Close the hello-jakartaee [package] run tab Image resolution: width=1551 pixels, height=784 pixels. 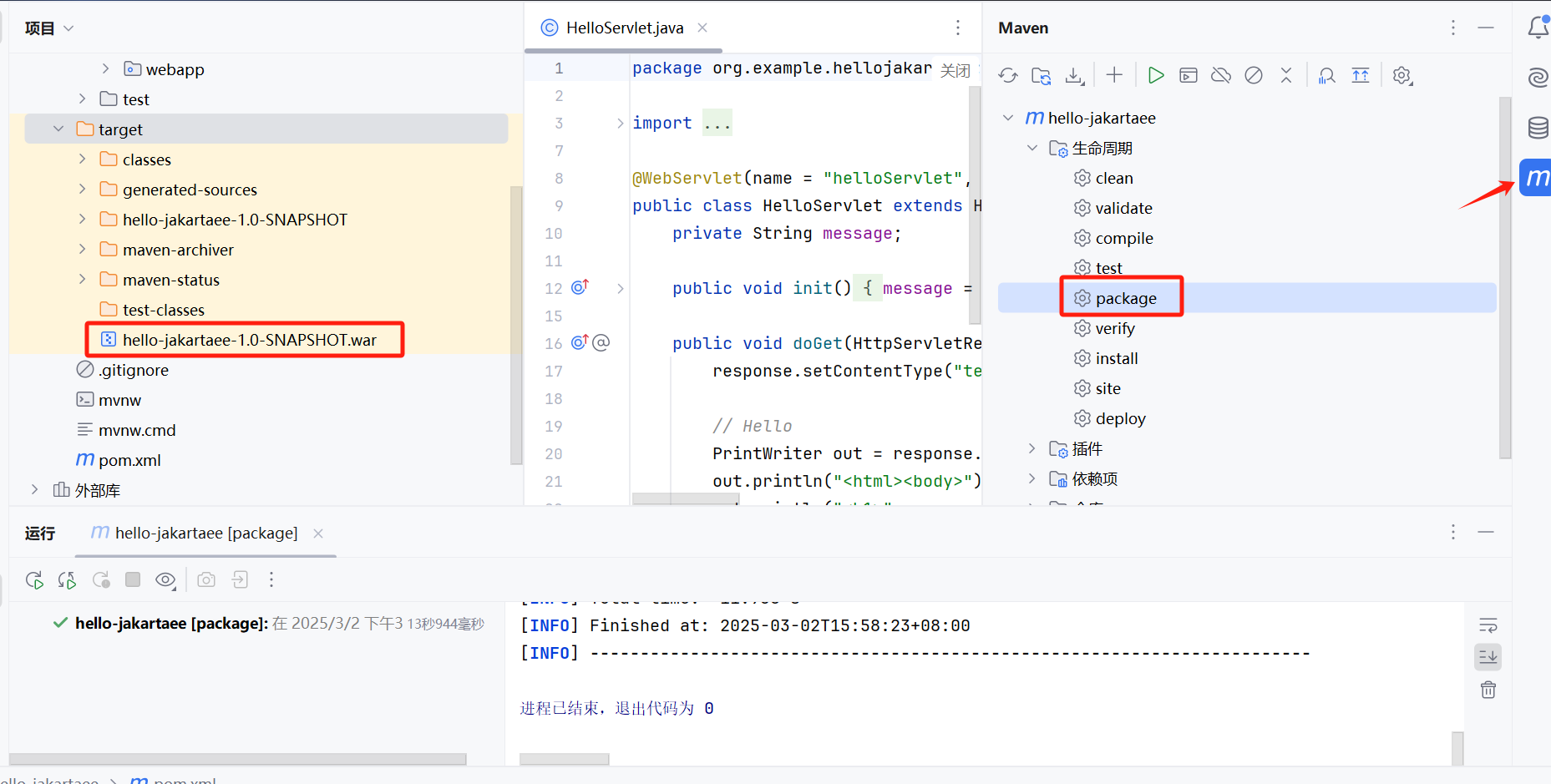(x=318, y=533)
